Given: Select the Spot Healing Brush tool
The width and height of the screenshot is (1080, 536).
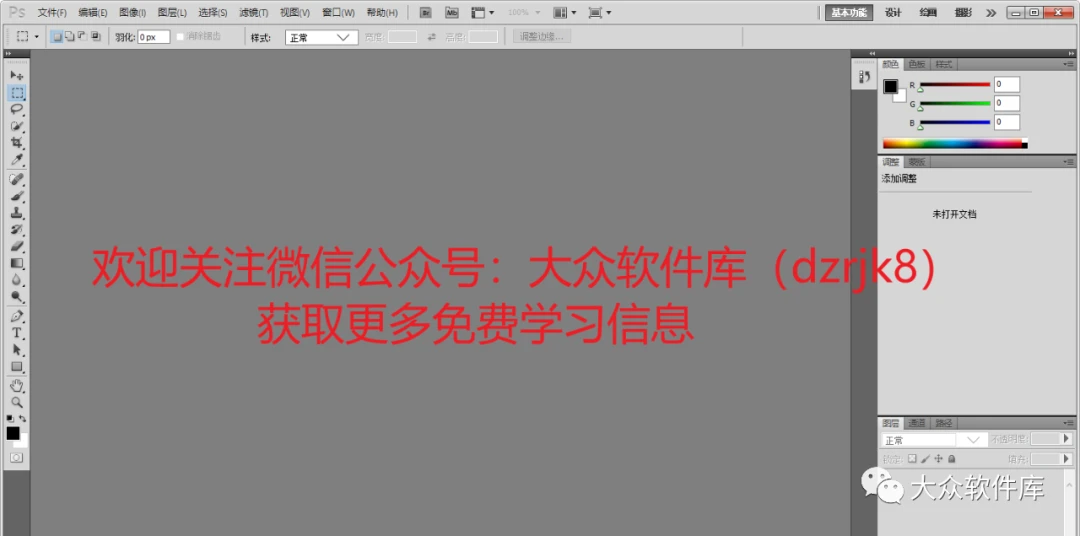Looking at the screenshot, I should (x=17, y=179).
